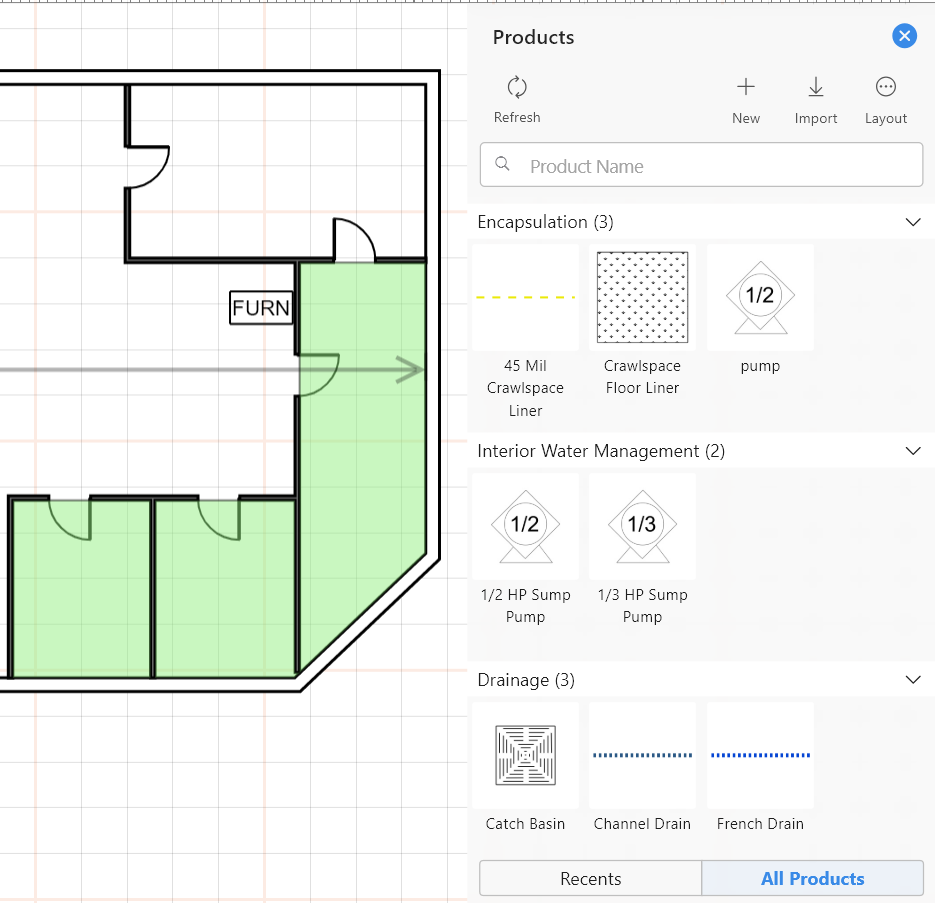Click the FURN label on the floor plan
935x903 pixels.
click(x=261, y=308)
